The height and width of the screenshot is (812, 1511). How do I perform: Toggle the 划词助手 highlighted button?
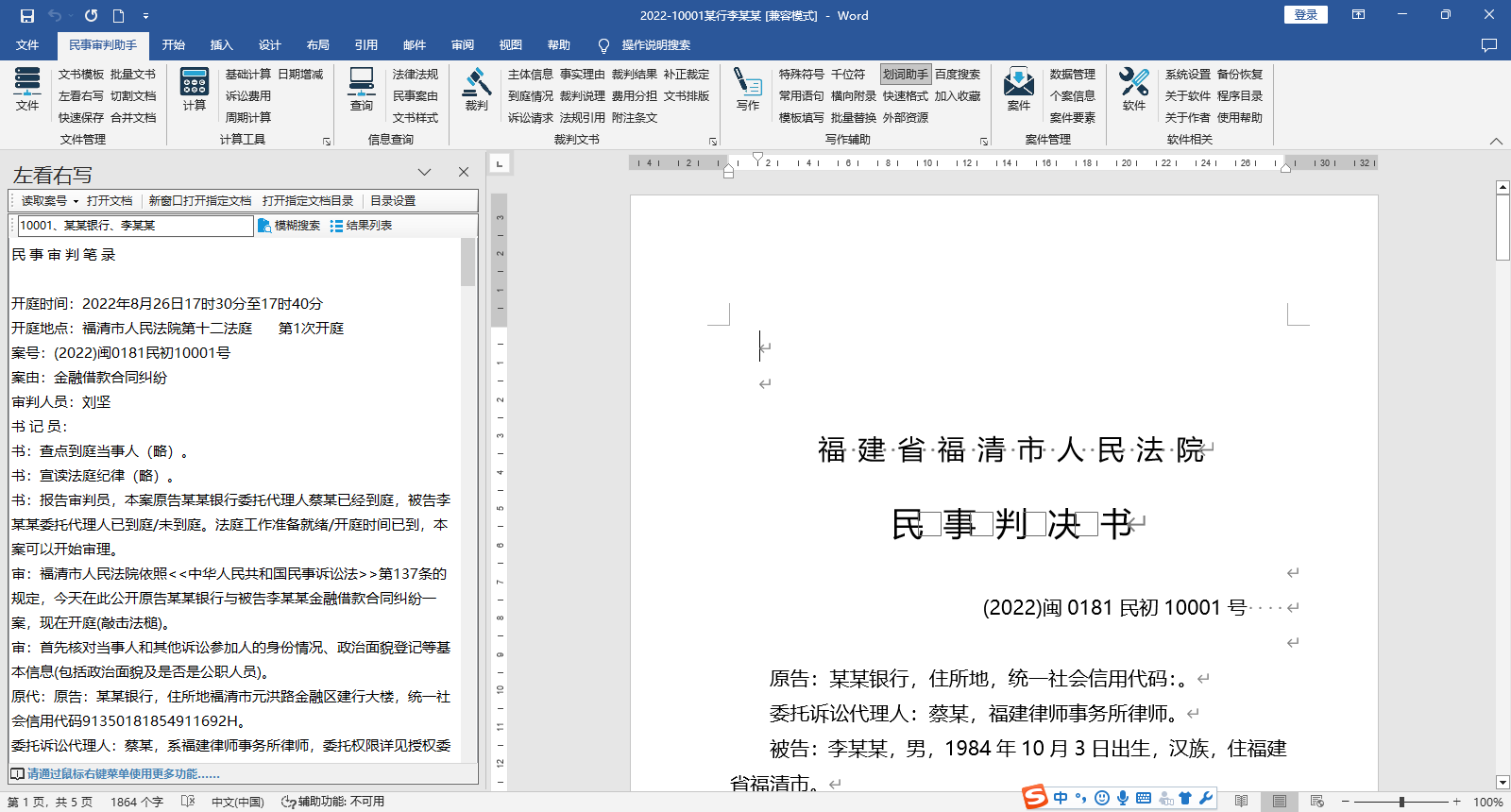click(906, 74)
